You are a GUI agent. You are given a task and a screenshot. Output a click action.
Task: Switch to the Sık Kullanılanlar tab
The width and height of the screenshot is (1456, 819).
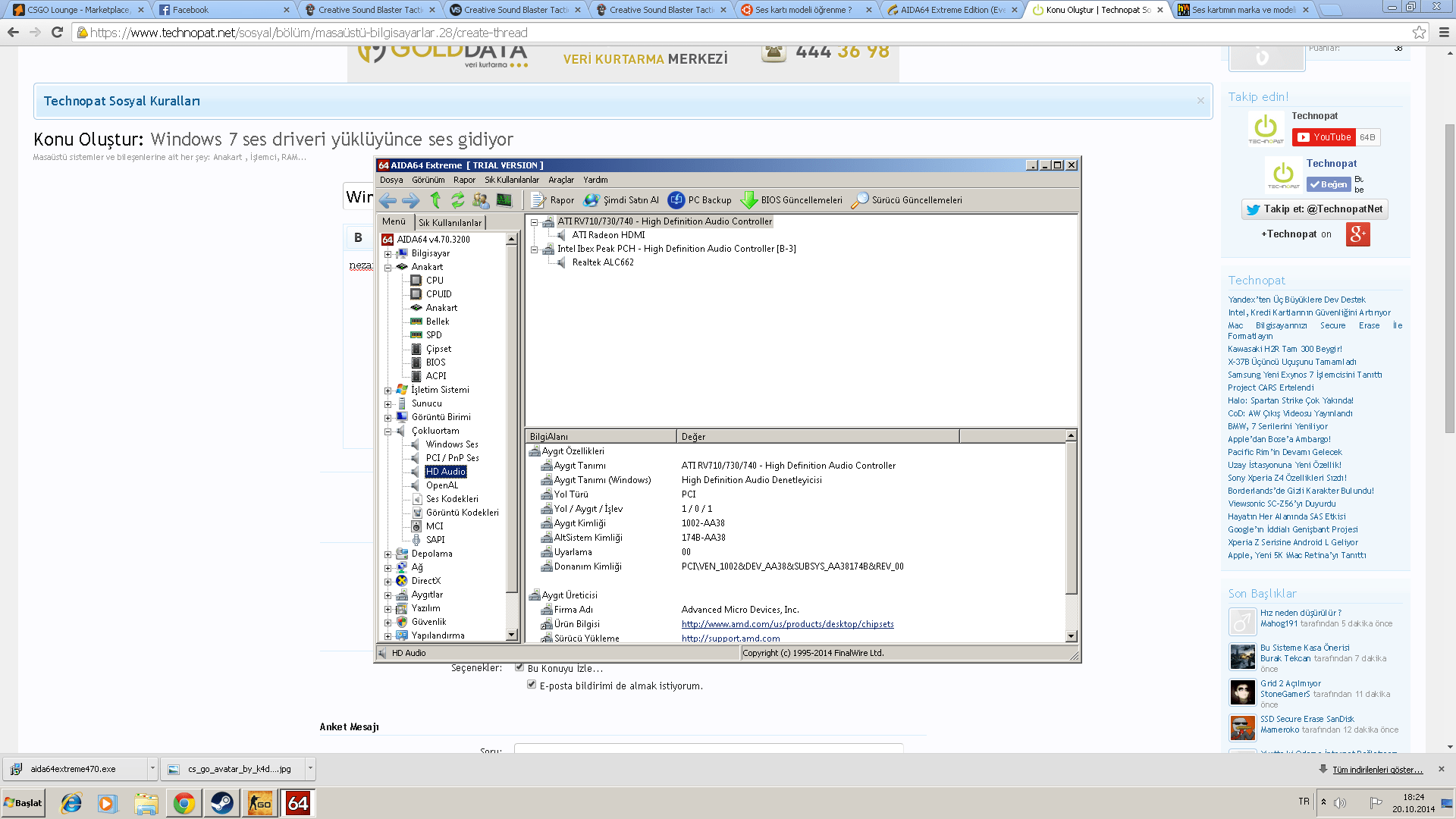(450, 222)
